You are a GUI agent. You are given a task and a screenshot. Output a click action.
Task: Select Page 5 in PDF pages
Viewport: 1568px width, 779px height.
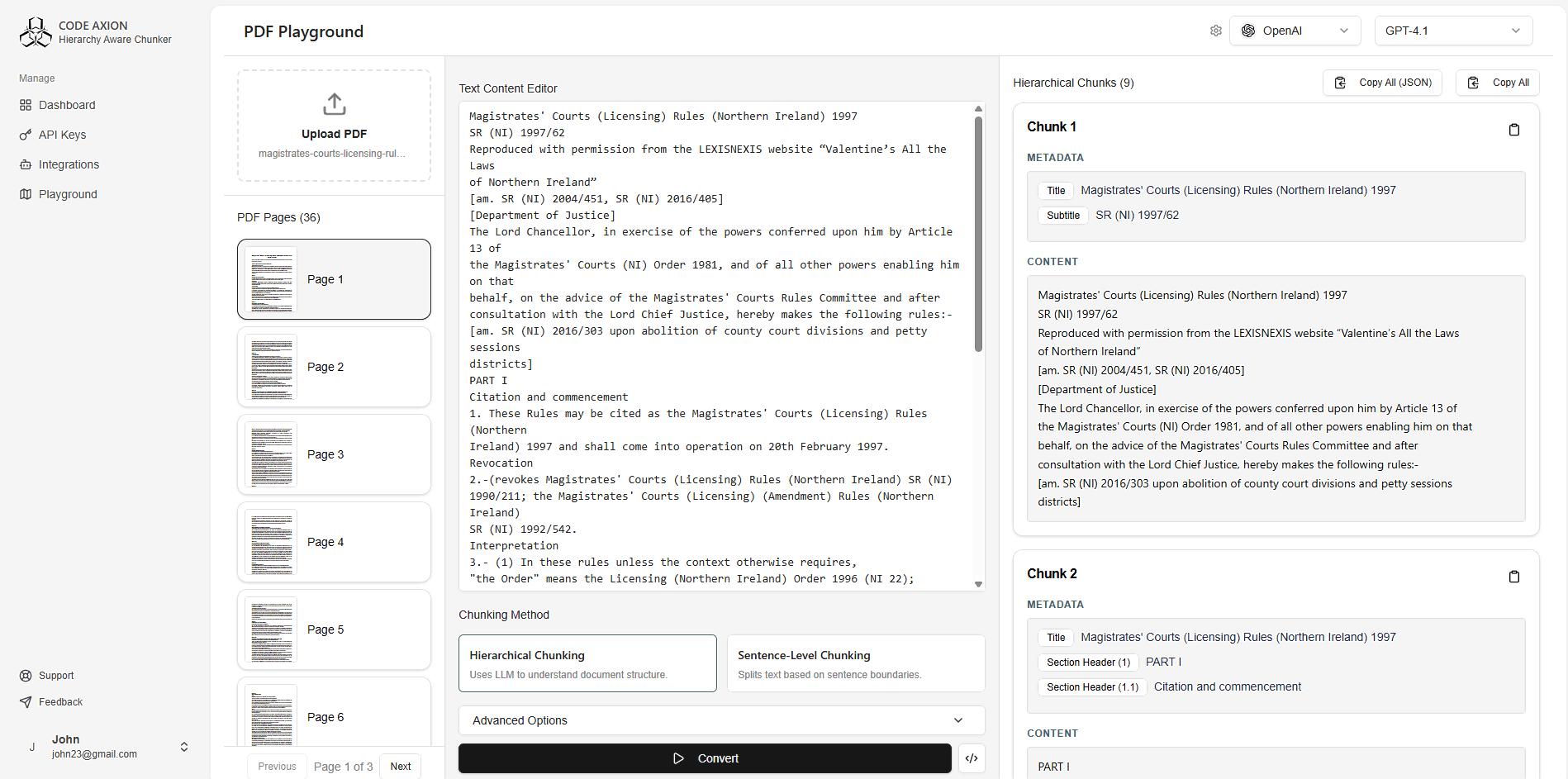coord(334,629)
